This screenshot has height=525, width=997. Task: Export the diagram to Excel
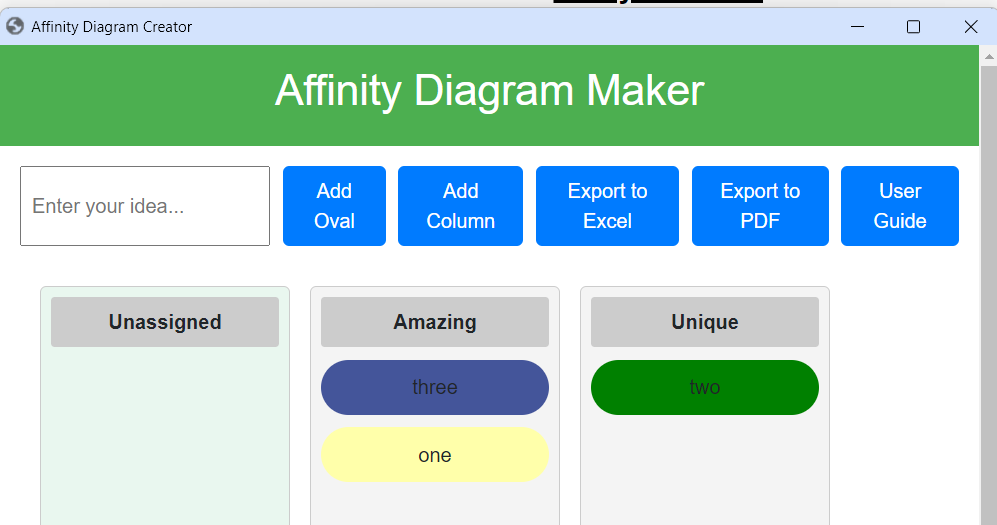tap(607, 206)
